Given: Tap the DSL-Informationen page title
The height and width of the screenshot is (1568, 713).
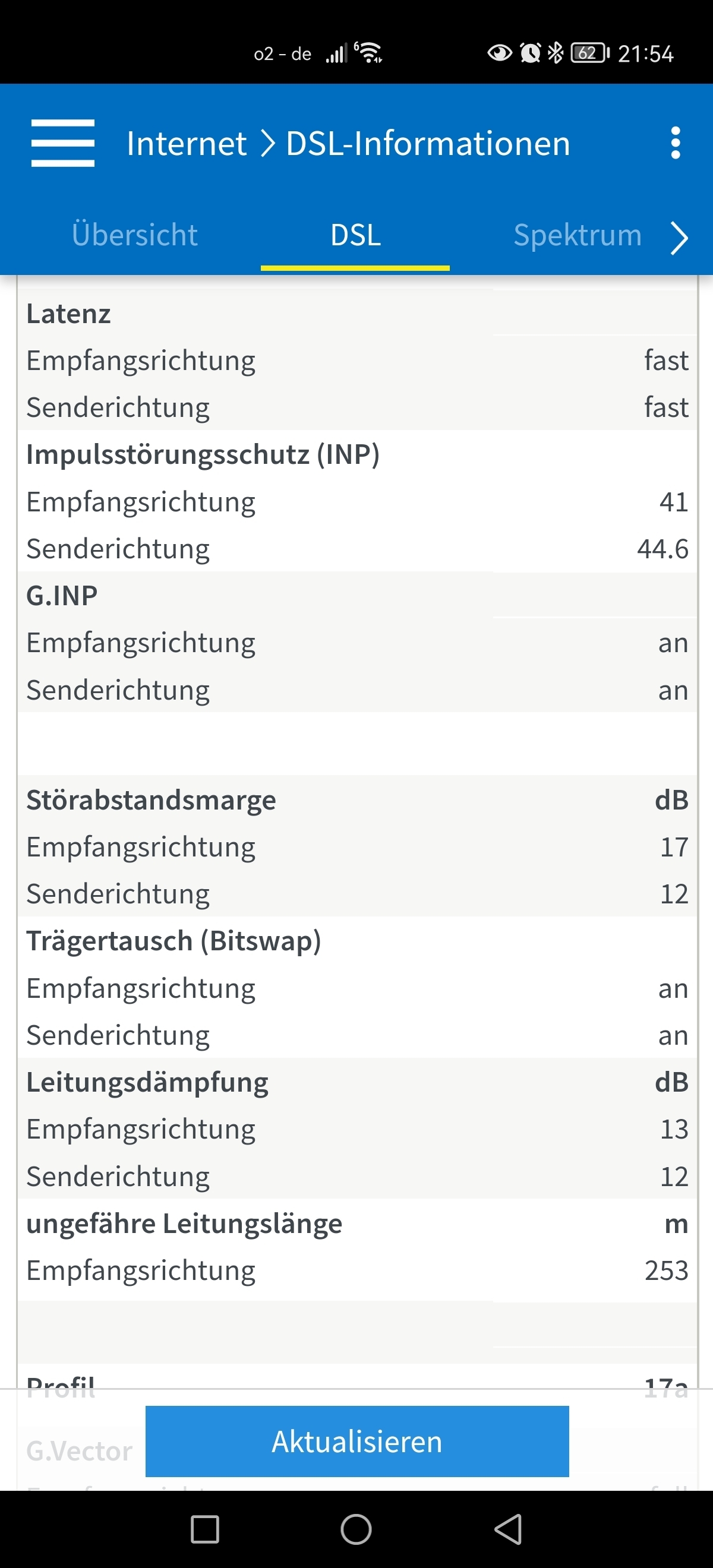Looking at the screenshot, I should tap(428, 144).
